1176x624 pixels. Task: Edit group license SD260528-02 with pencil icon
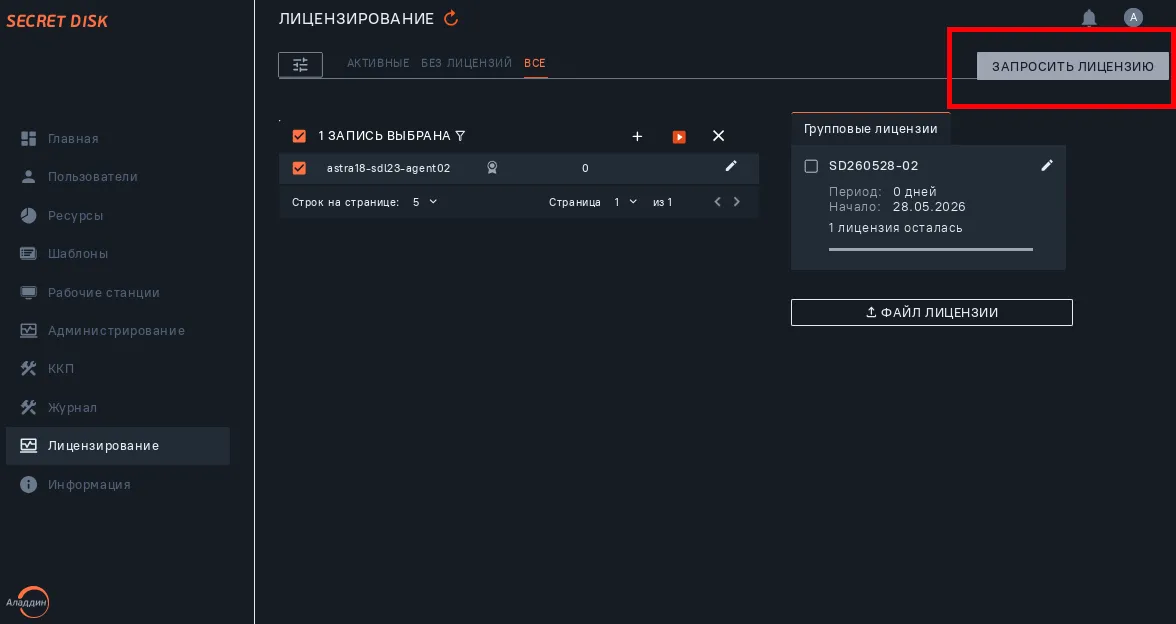pyautogui.click(x=1047, y=166)
